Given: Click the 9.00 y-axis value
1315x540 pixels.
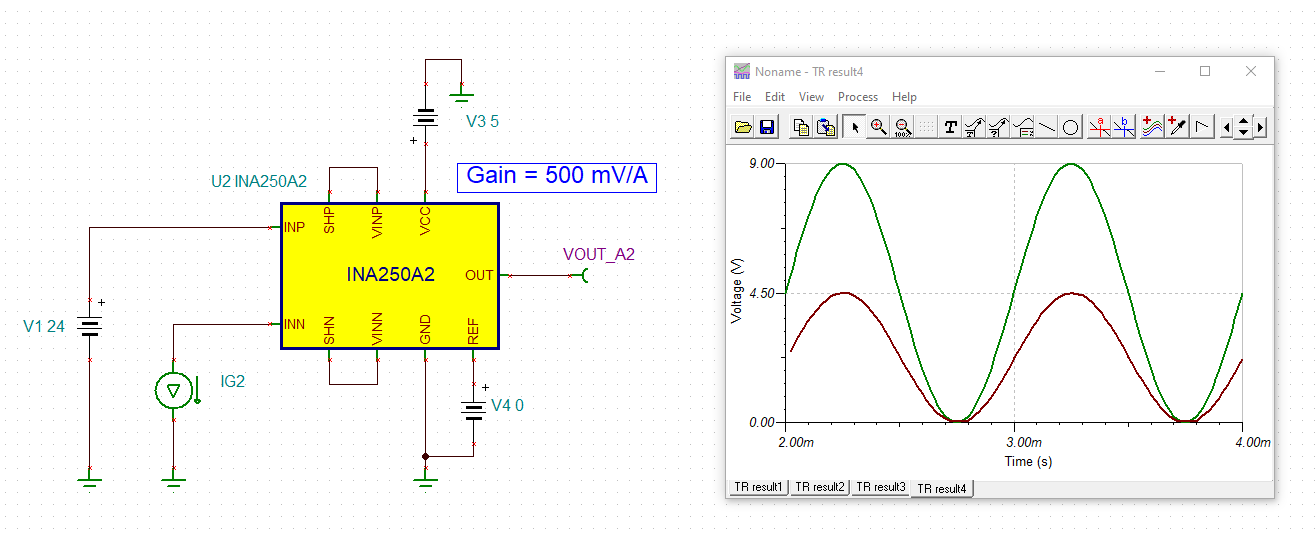Looking at the screenshot, I should [762, 164].
